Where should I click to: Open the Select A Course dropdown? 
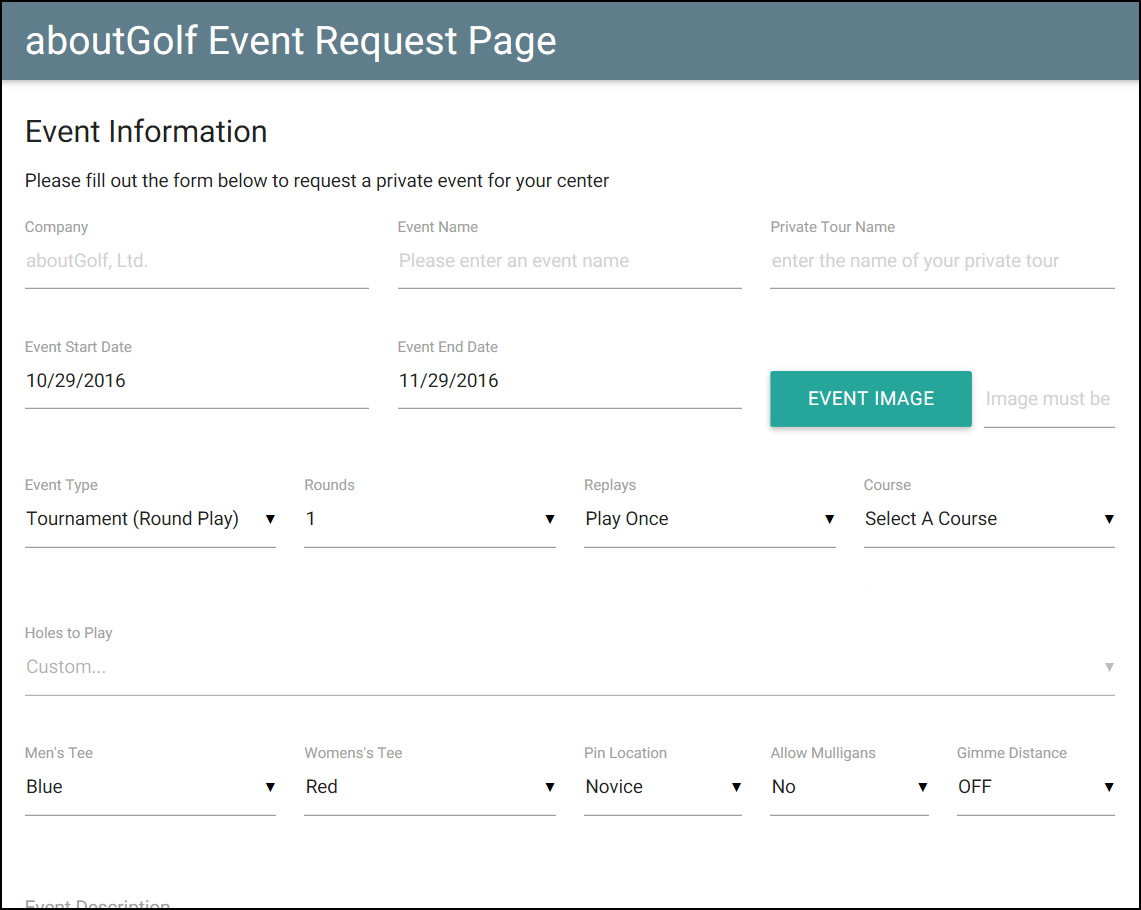(989, 519)
